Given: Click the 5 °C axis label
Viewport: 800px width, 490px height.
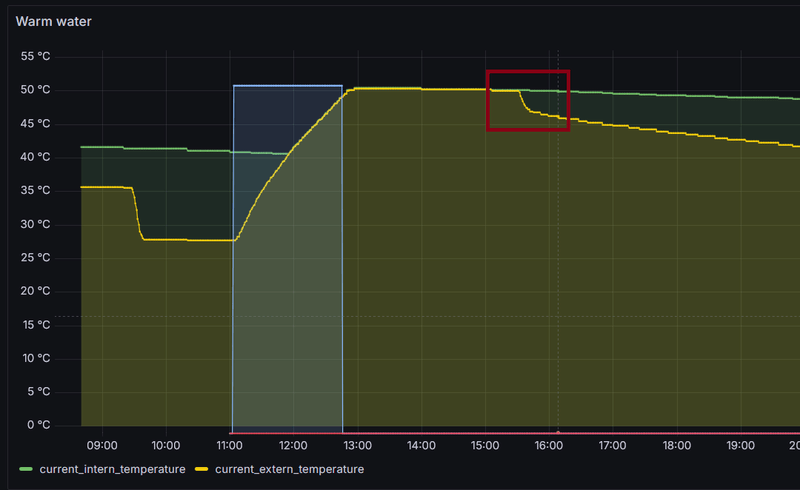Looking at the screenshot, I should tap(39, 391).
